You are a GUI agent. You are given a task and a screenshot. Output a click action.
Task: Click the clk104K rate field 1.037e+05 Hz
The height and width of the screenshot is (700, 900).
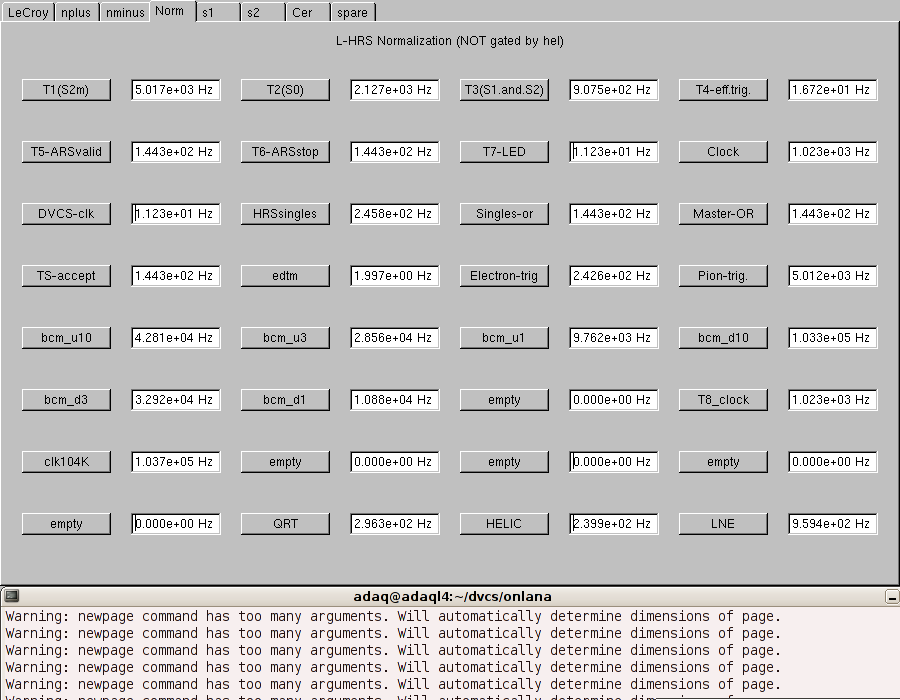[x=176, y=462]
